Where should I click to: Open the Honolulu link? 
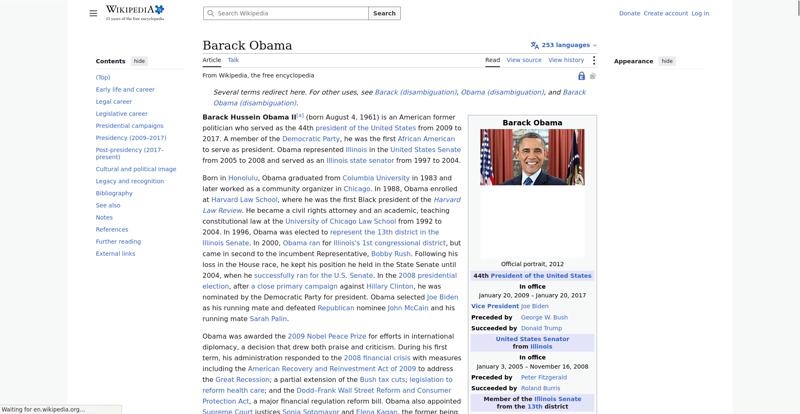coord(243,178)
